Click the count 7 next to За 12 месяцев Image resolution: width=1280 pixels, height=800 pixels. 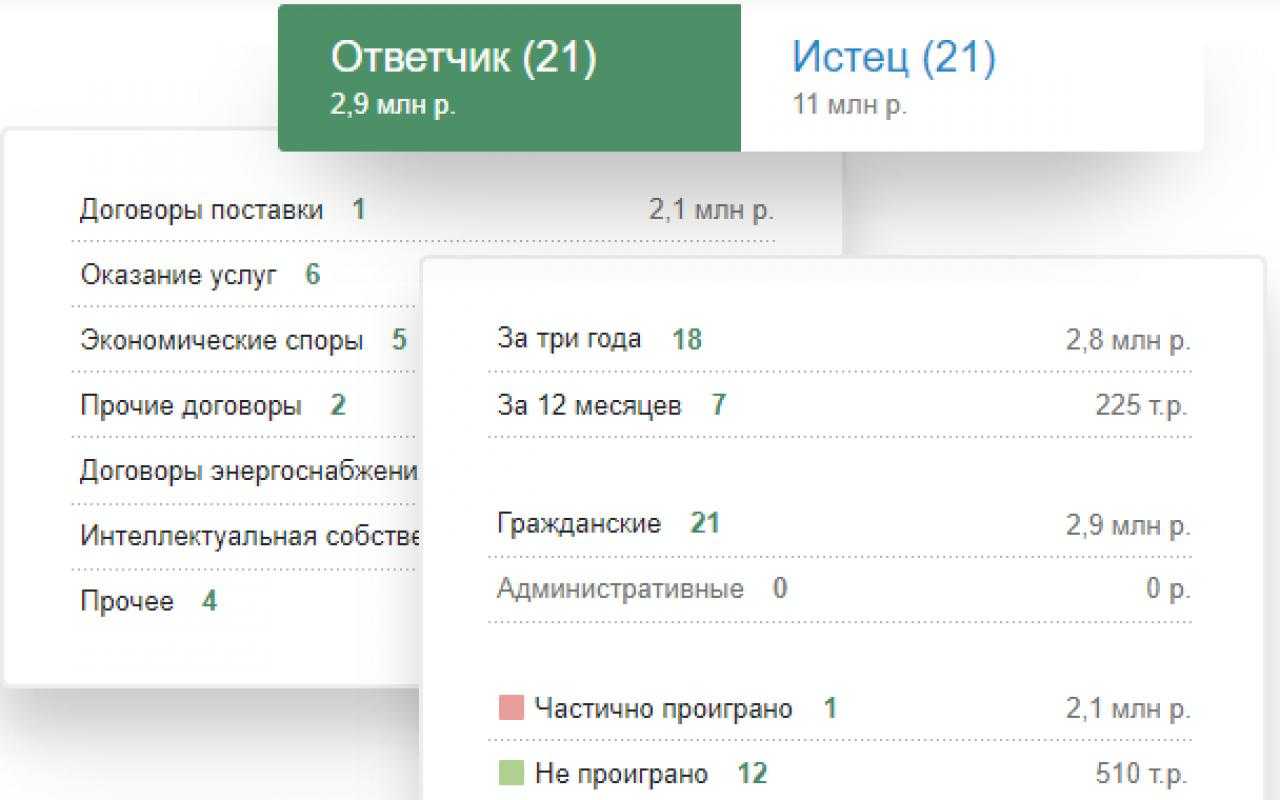click(x=718, y=406)
